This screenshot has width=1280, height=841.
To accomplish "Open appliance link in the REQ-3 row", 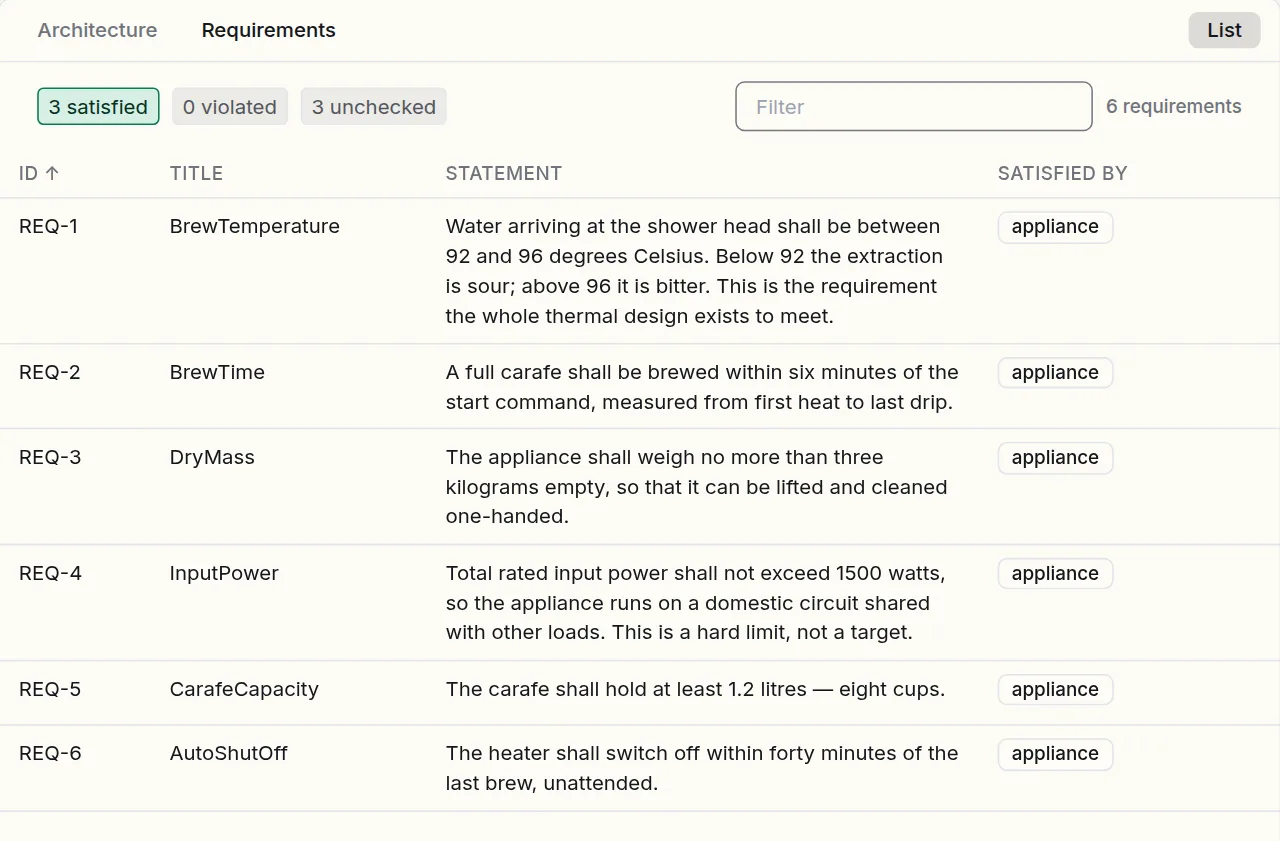I will 1055,458.
